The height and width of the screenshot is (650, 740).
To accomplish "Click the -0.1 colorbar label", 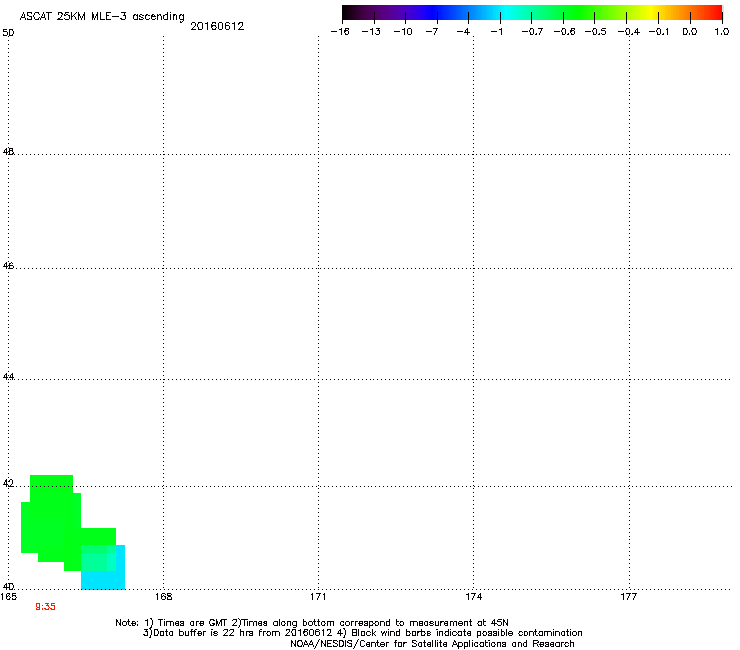I will pos(659,32).
